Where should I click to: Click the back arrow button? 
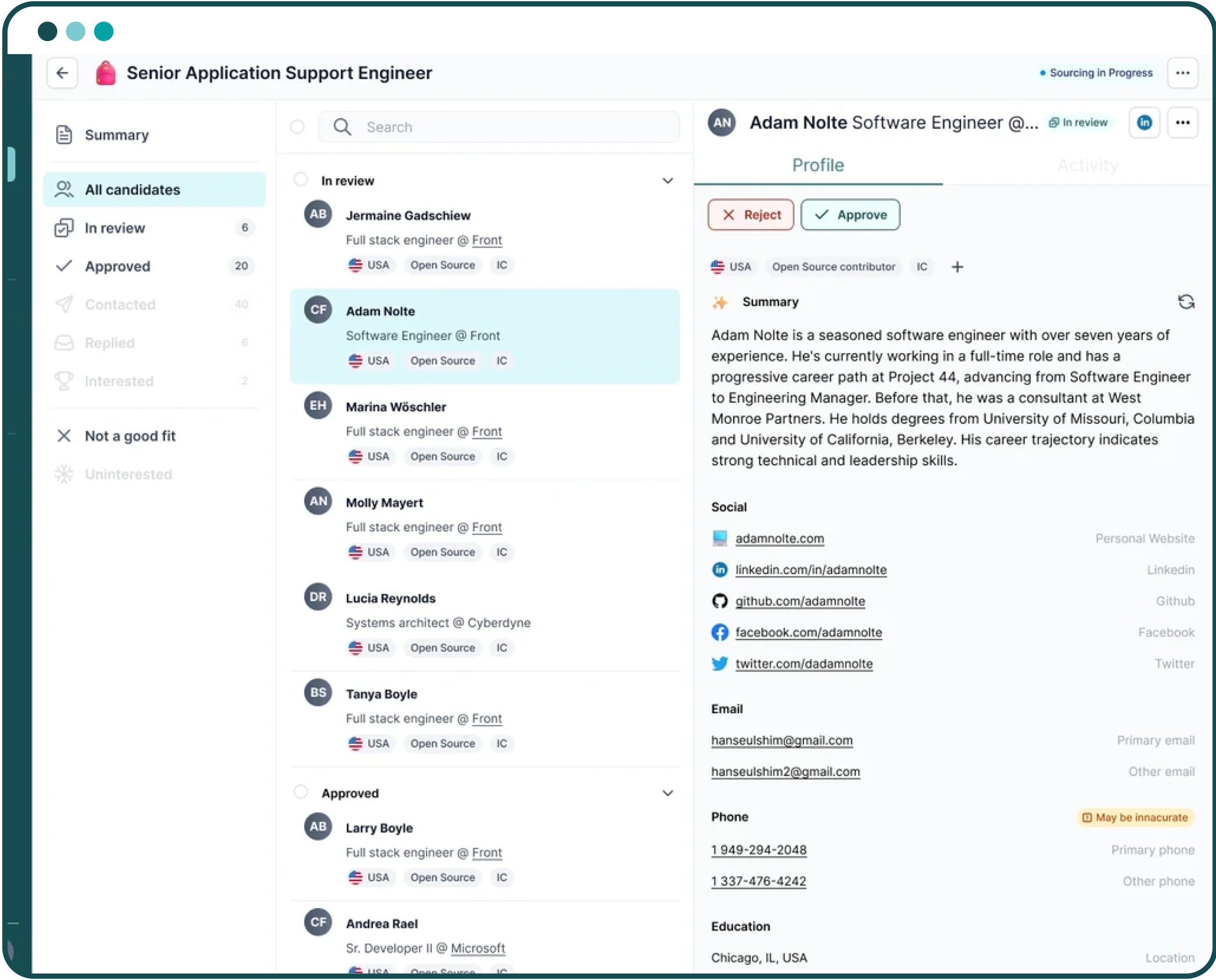coord(62,73)
